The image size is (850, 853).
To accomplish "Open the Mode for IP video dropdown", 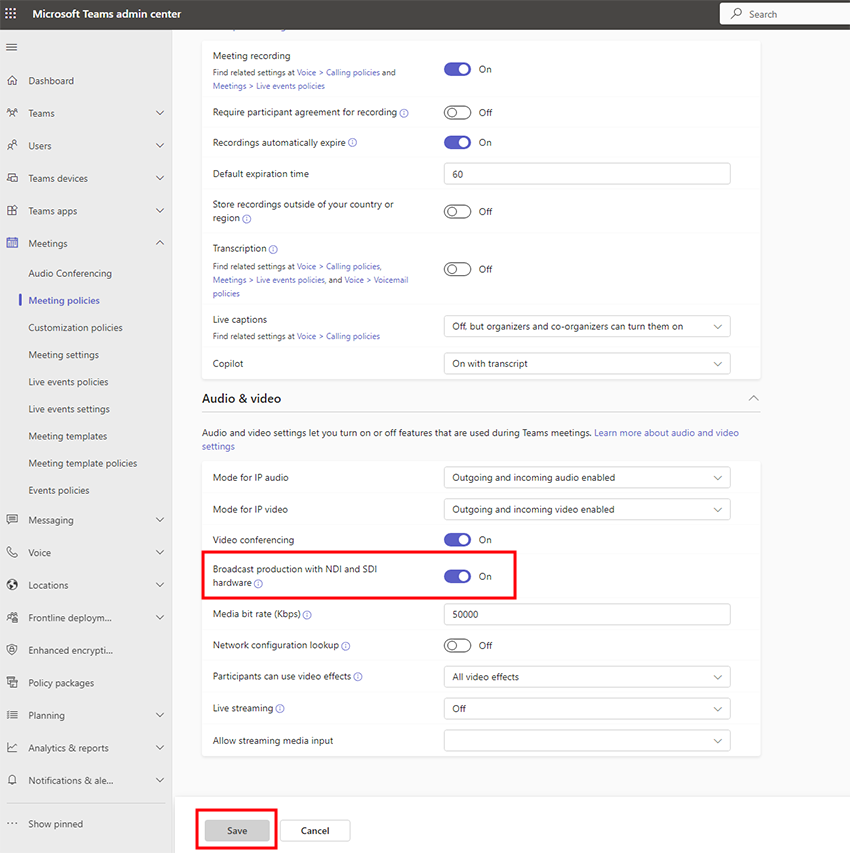I will (586, 509).
